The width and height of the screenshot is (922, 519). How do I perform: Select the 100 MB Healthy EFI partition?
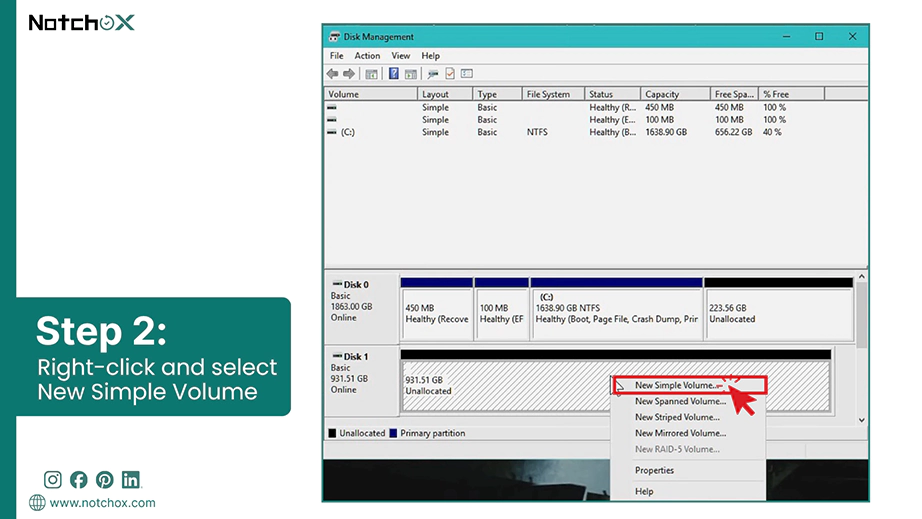point(502,309)
